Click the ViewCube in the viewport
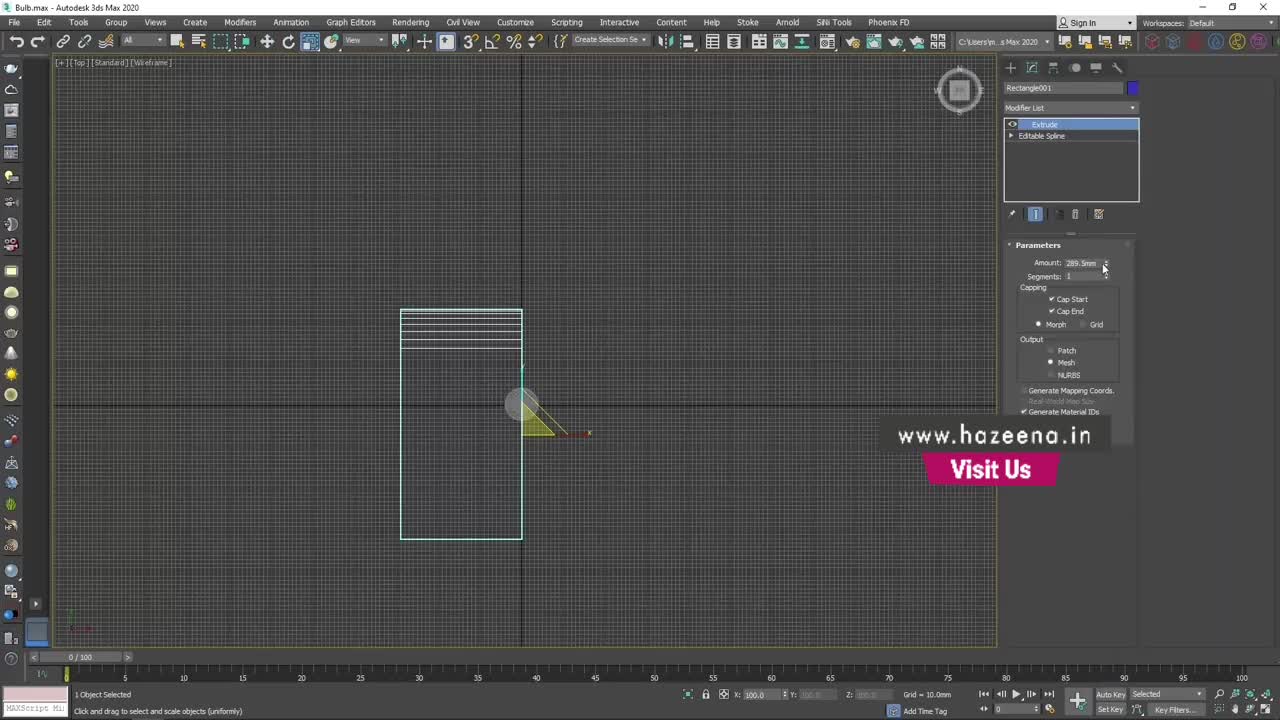The height and width of the screenshot is (720, 1280). pyautogui.click(x=959, y=90)
